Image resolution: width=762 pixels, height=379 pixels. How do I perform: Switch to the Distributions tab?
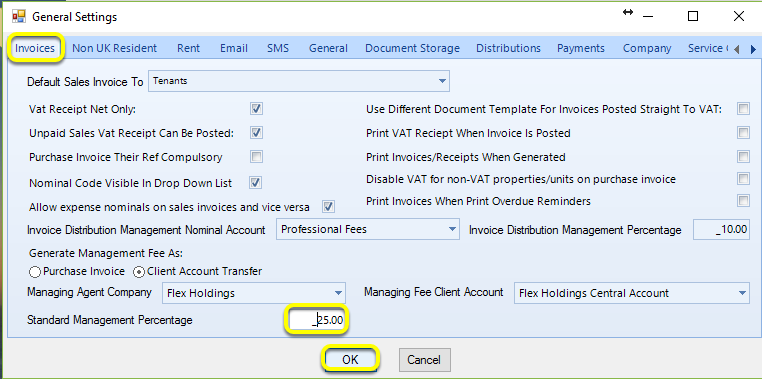pos(508,48)
